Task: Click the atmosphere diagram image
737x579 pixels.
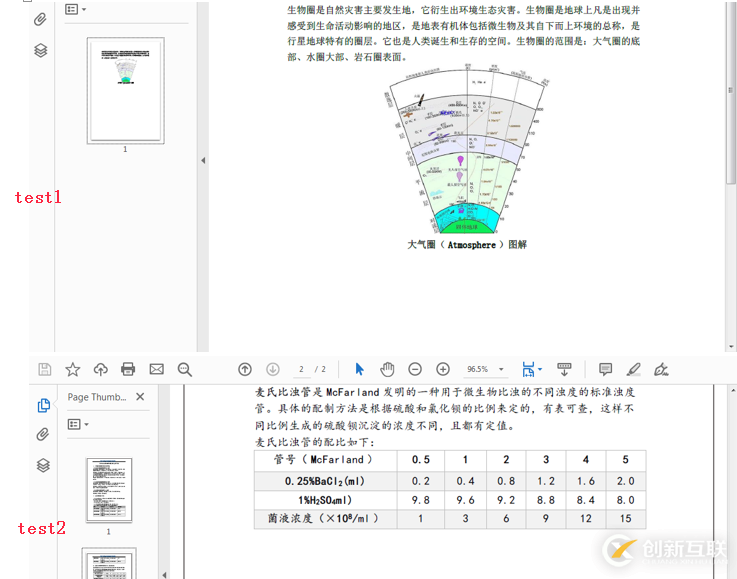Action: 467,149
